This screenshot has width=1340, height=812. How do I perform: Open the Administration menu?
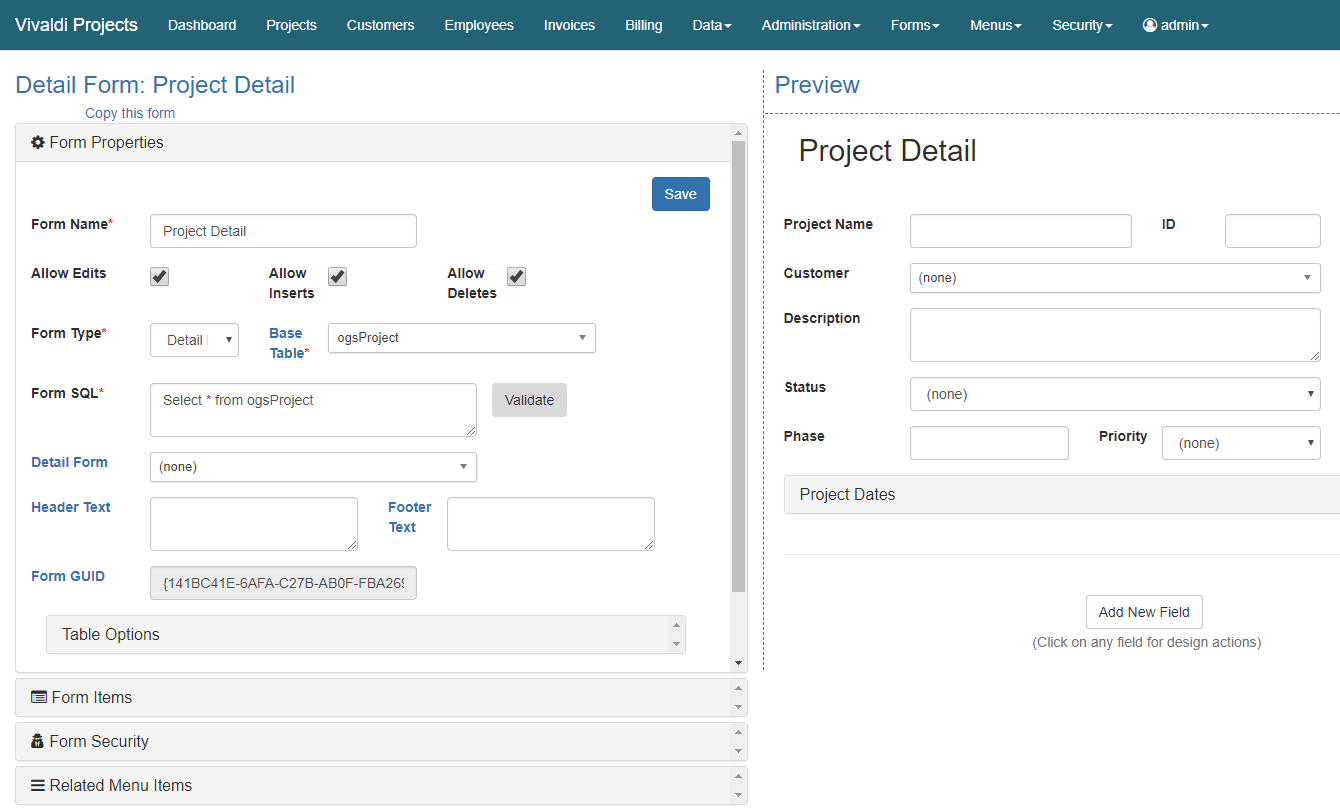pyautogui.click(x=810, y=25)
